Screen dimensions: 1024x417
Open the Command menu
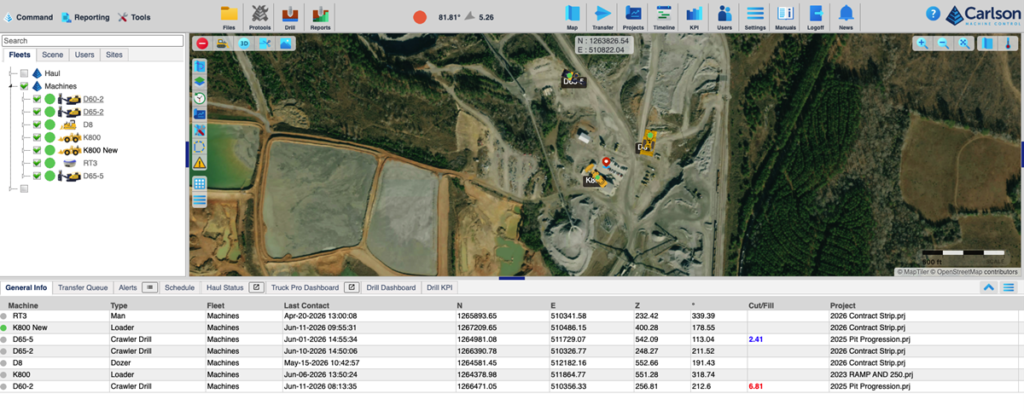tap(28, 18)
